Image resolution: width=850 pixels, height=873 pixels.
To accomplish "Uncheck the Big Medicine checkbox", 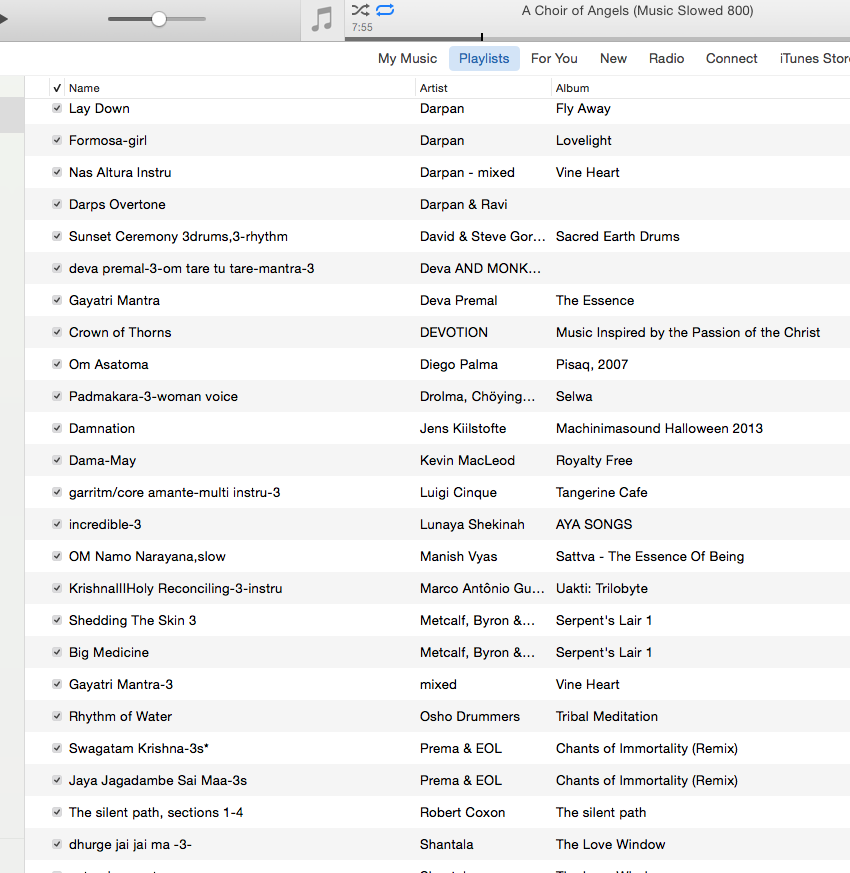I will click(x=57, y=653).
